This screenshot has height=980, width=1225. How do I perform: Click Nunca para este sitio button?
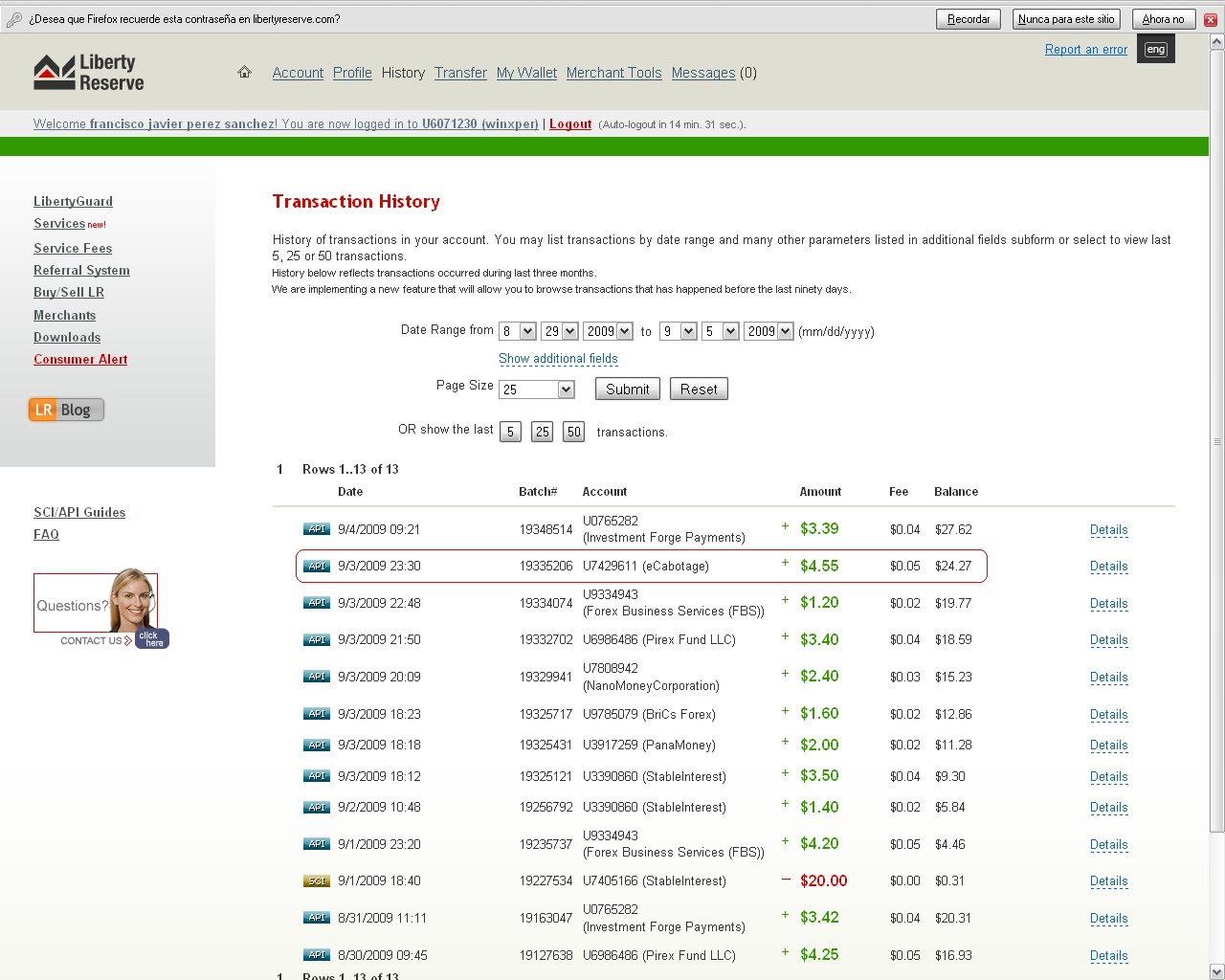1066,19
